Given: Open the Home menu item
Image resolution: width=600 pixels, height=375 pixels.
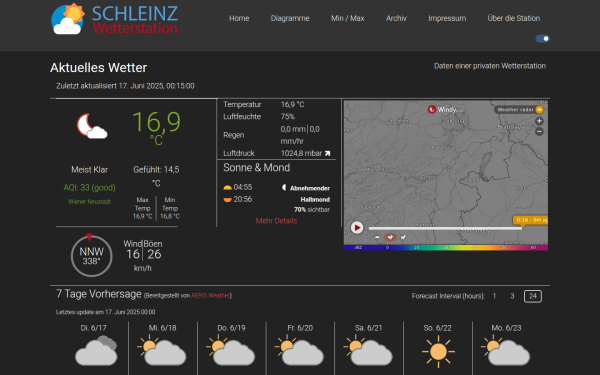Looking at the screenshot, I should pyautogui.click(x=239, y=18).
